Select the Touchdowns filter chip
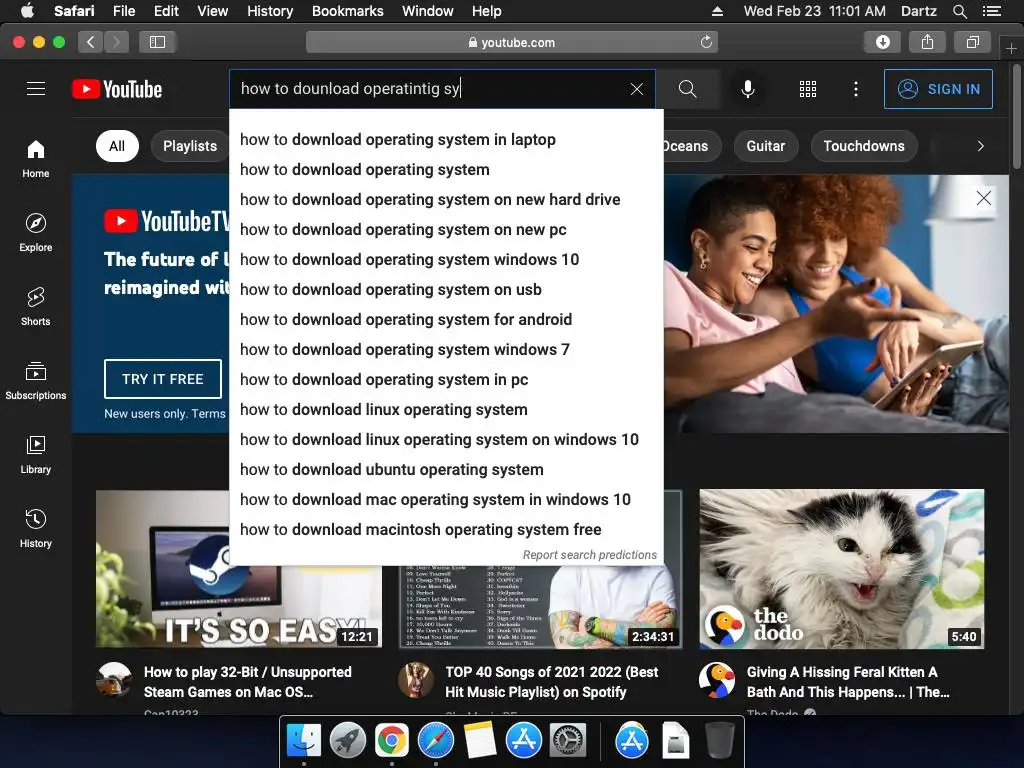This screenshot has width=1024, height=768. [x=863, y=146]
